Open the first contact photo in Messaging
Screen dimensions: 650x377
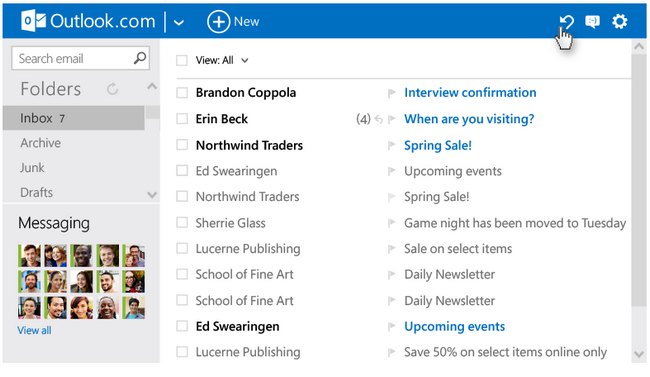coord(29,255)
